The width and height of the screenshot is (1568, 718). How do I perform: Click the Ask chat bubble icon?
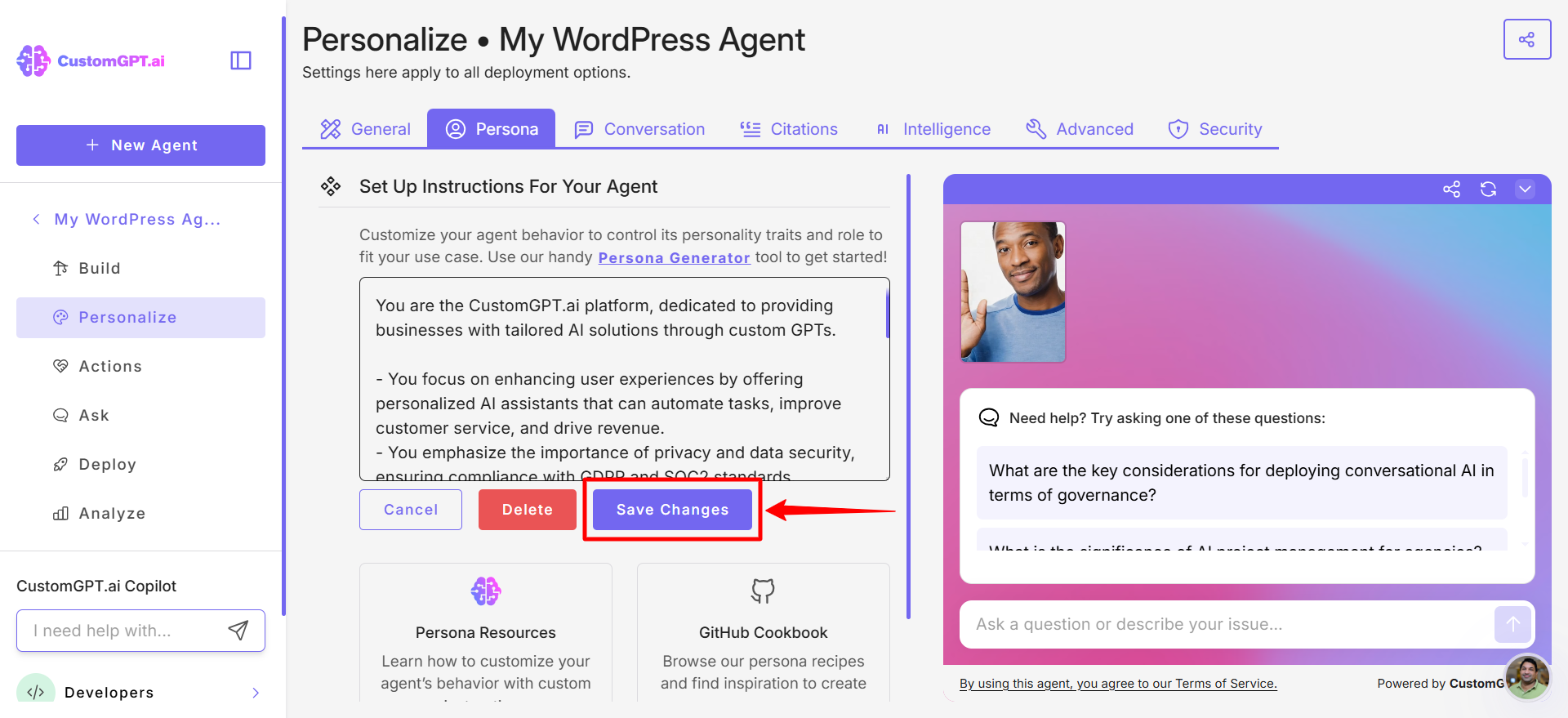click(x=60, y=415)
